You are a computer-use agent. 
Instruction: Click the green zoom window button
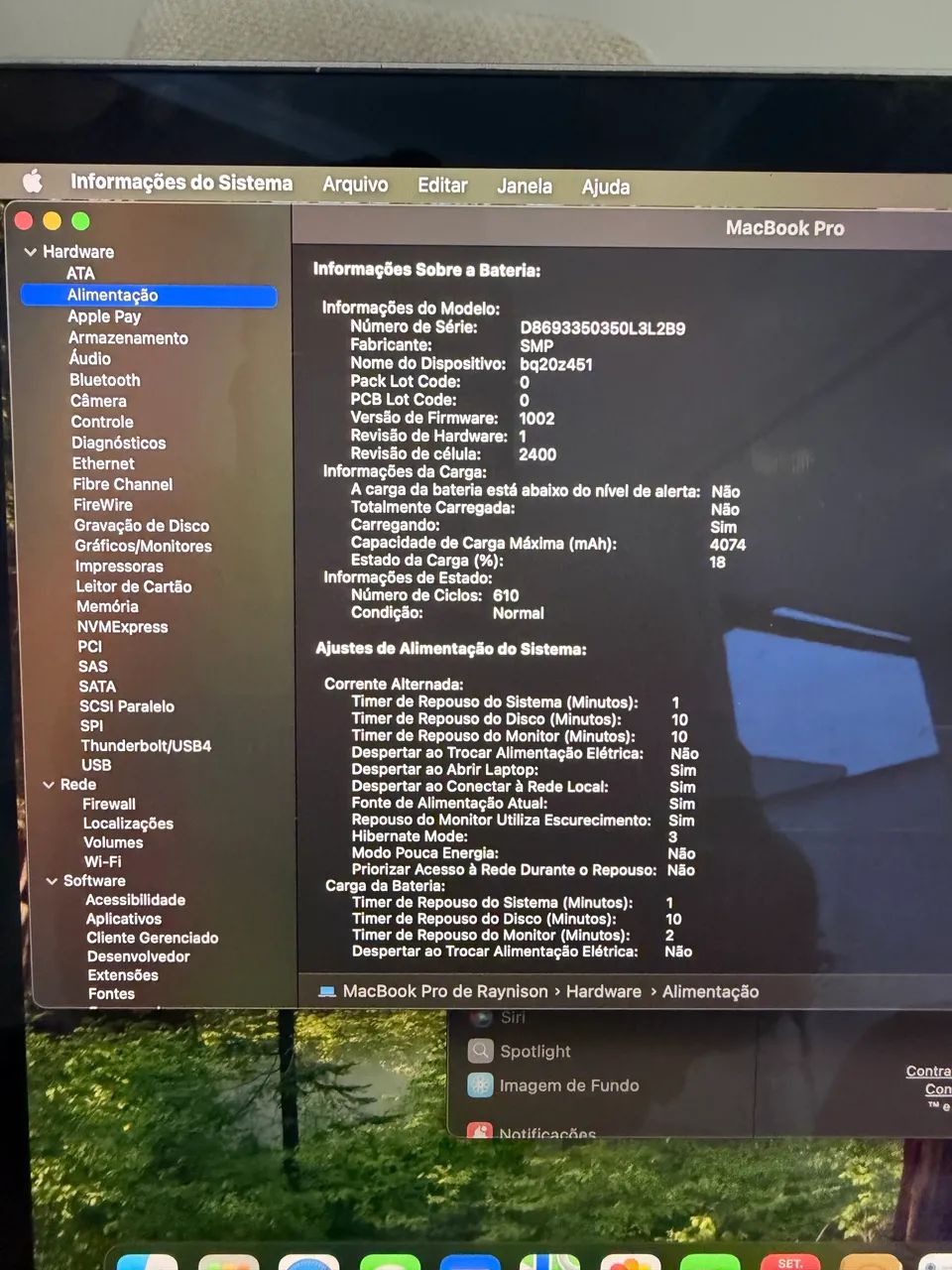point(80,221)
